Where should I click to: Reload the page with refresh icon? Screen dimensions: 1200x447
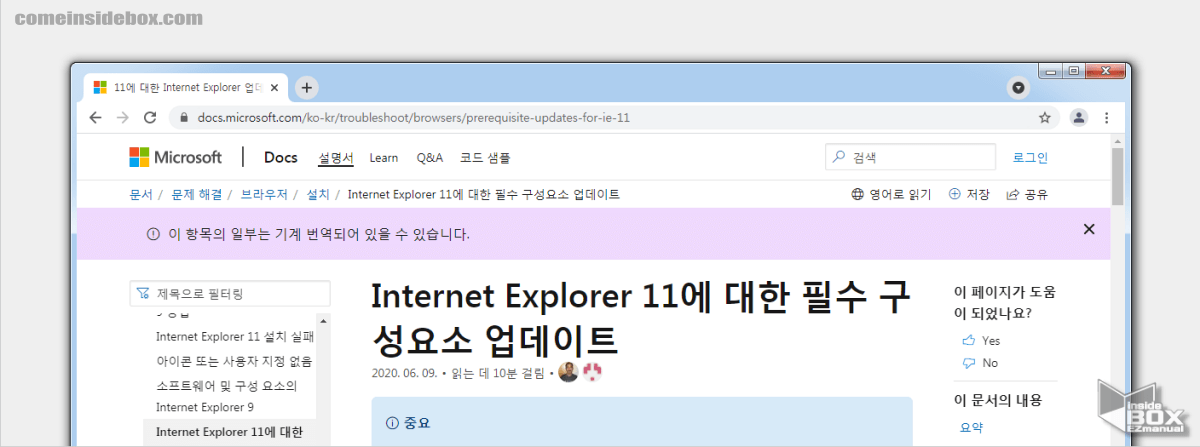coord(150,117)
